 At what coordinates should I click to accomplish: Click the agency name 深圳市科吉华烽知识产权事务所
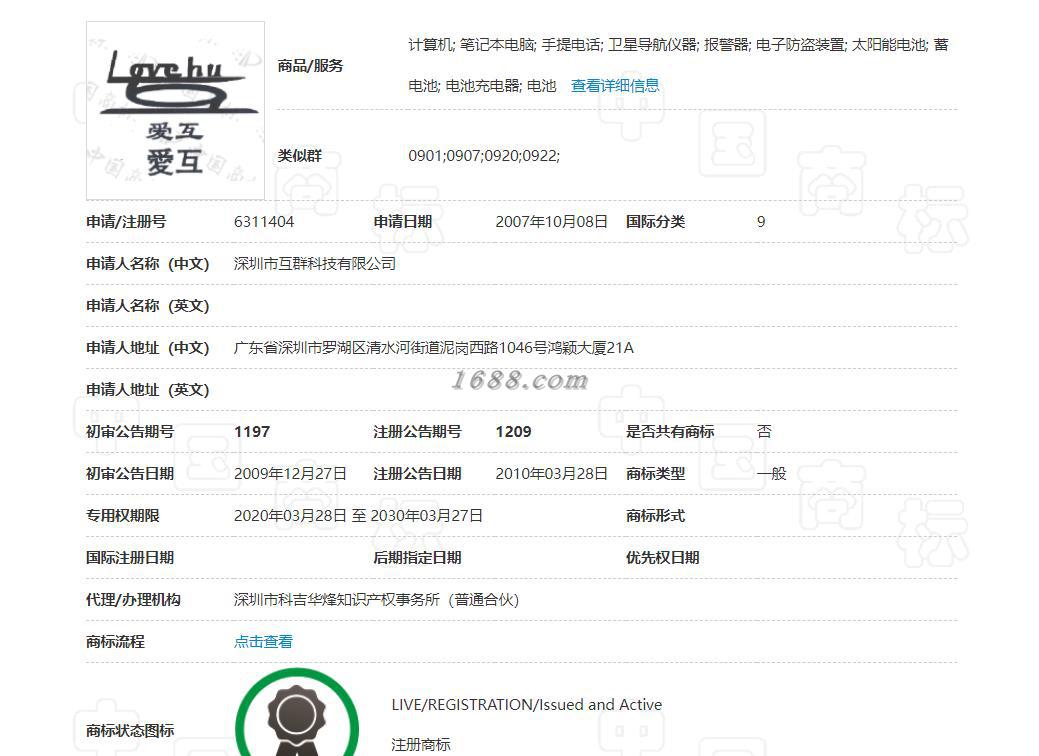click(x=376, y=600)
